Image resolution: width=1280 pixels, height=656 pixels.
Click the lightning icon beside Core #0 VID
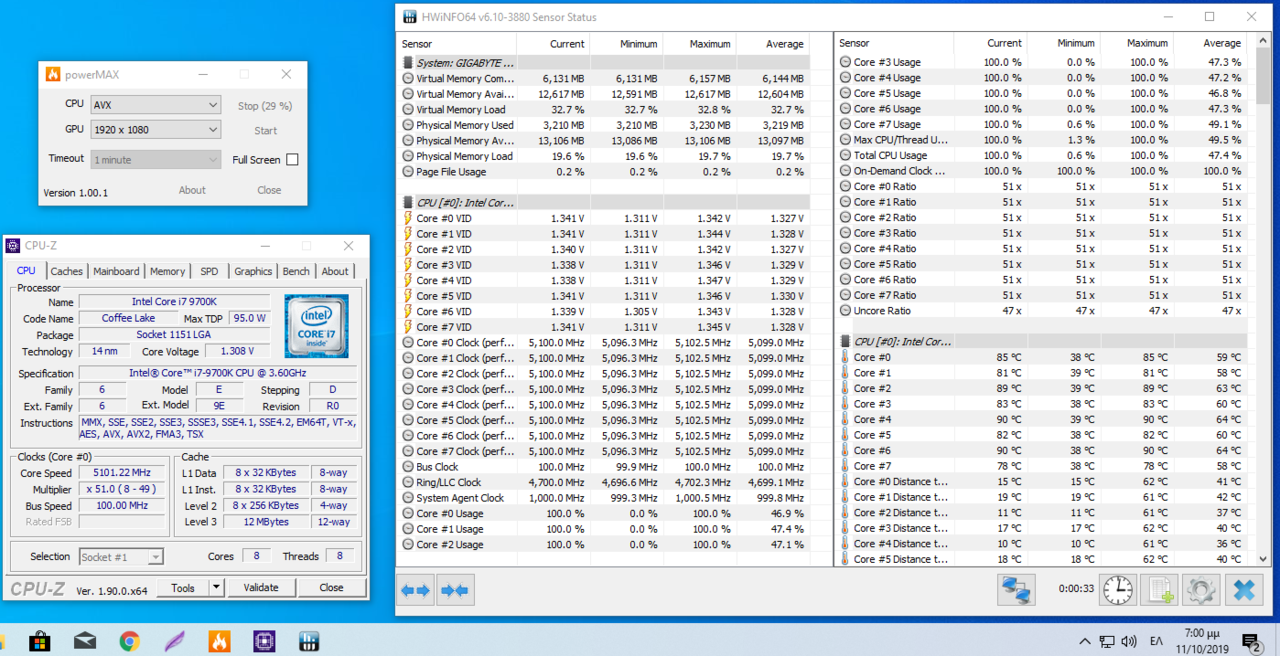tap(407, 218)
